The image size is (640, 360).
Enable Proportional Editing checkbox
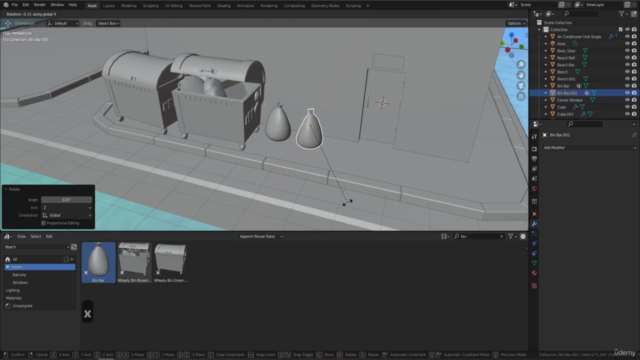tap(43, 223)
